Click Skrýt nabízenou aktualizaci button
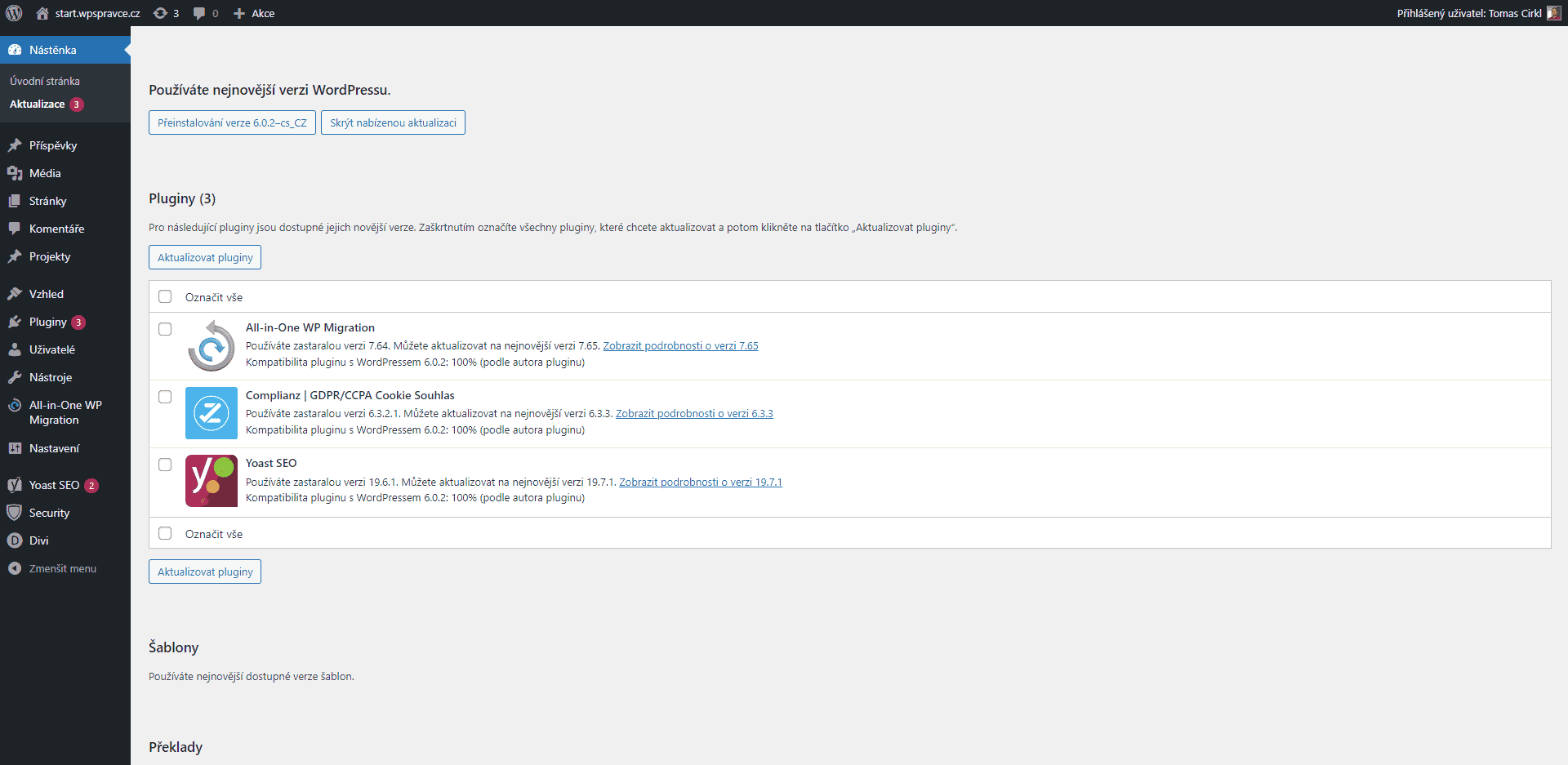 tap(393, 122)
